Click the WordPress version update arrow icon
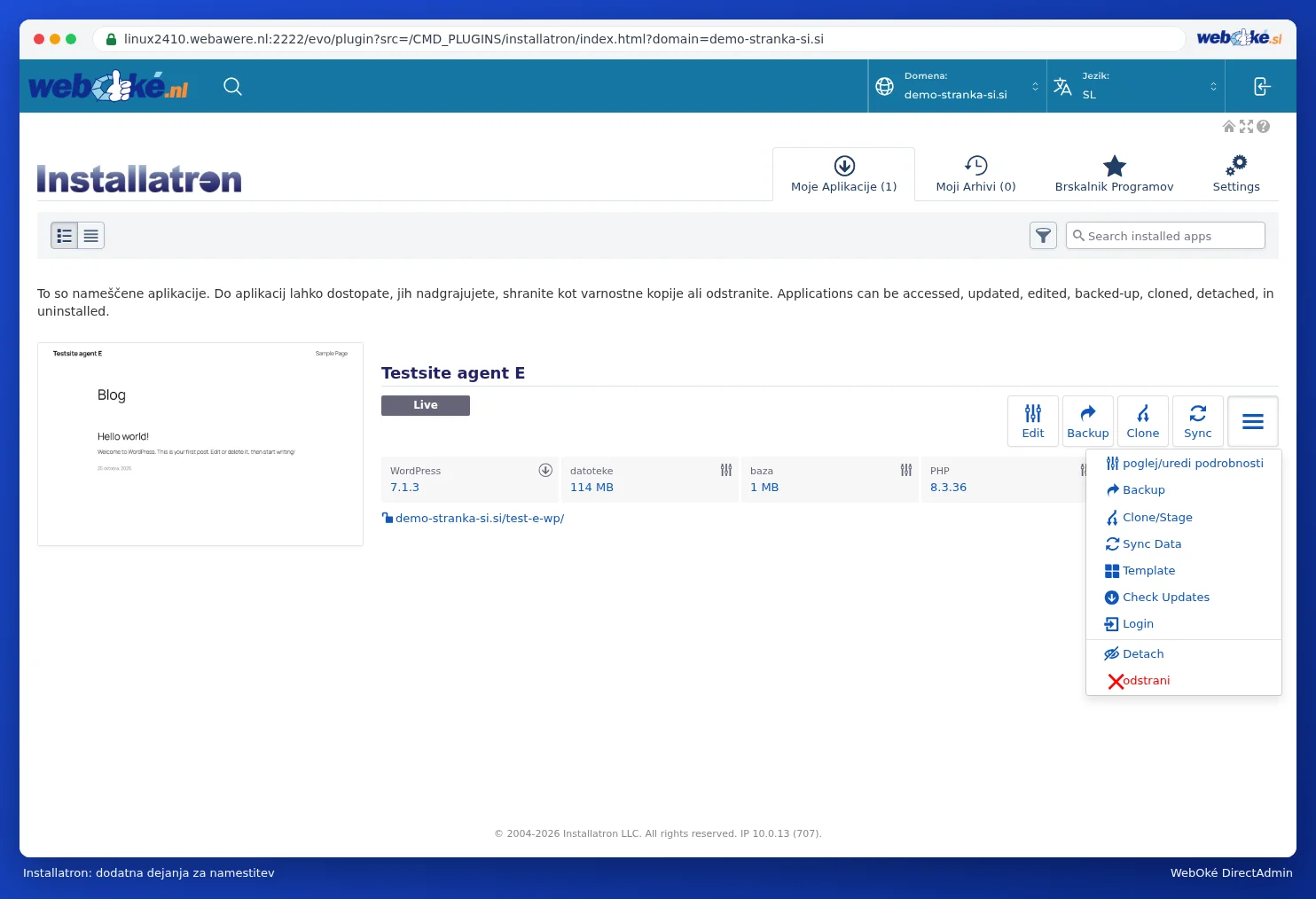The height and width of the screenshot is (899, 1316). 545,470
